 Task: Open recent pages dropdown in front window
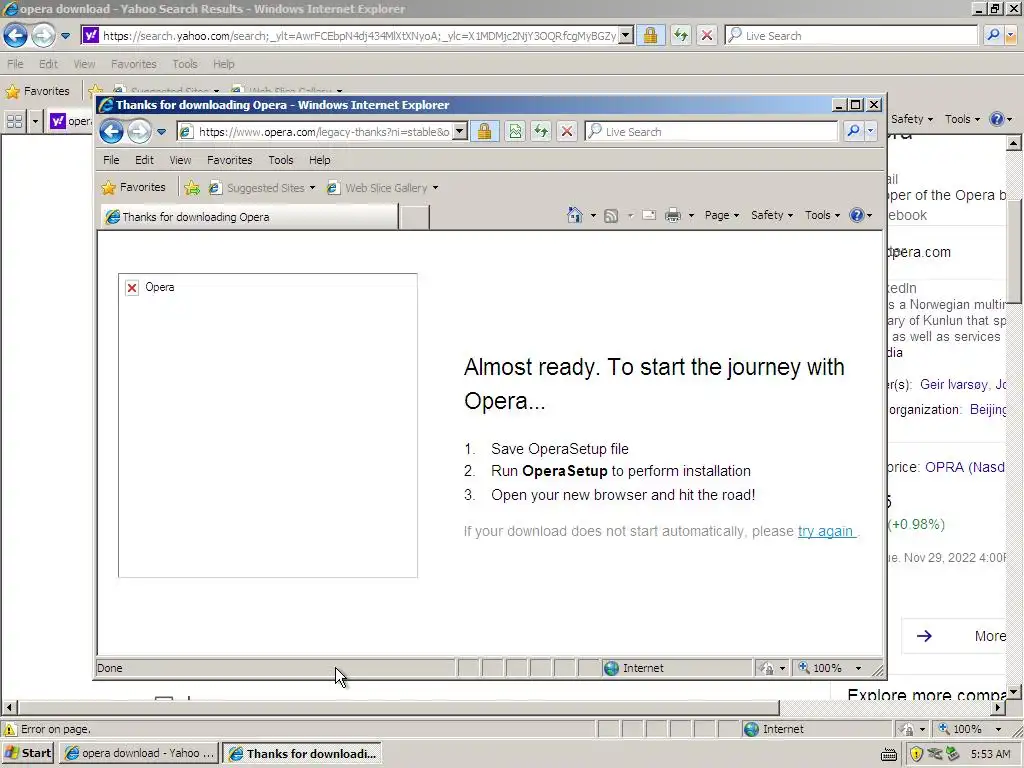[161, 132]
